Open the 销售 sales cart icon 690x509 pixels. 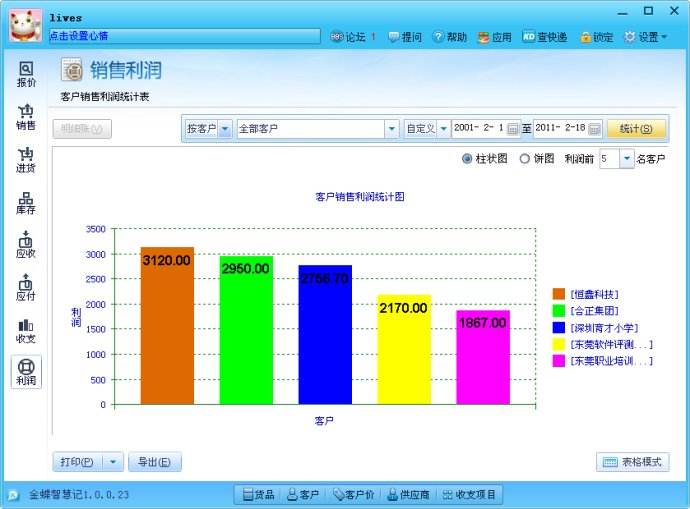click(x=26, y=117)
